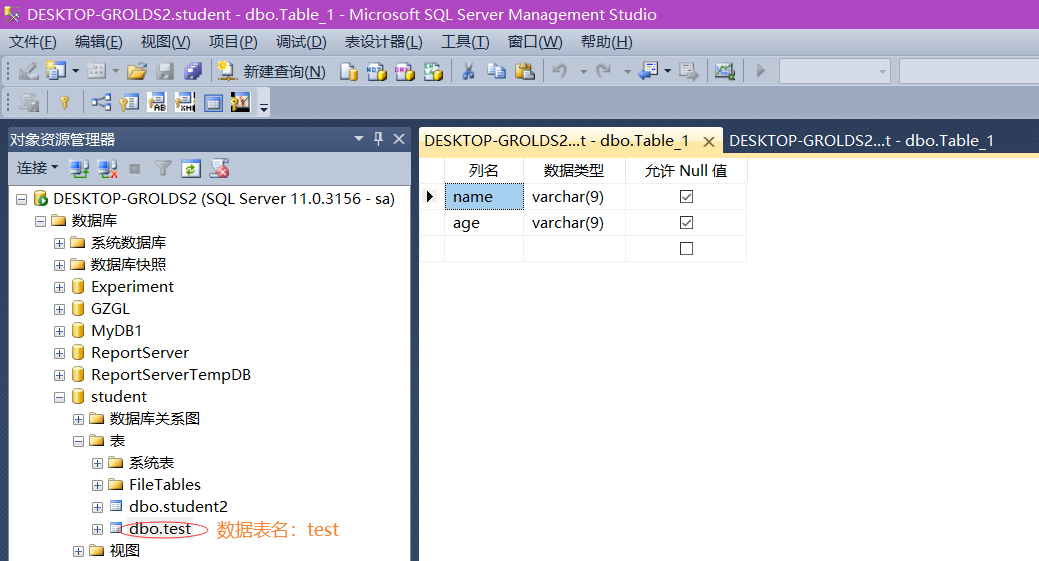
Task: Click the Save All icon
Action: coord(193,71)
